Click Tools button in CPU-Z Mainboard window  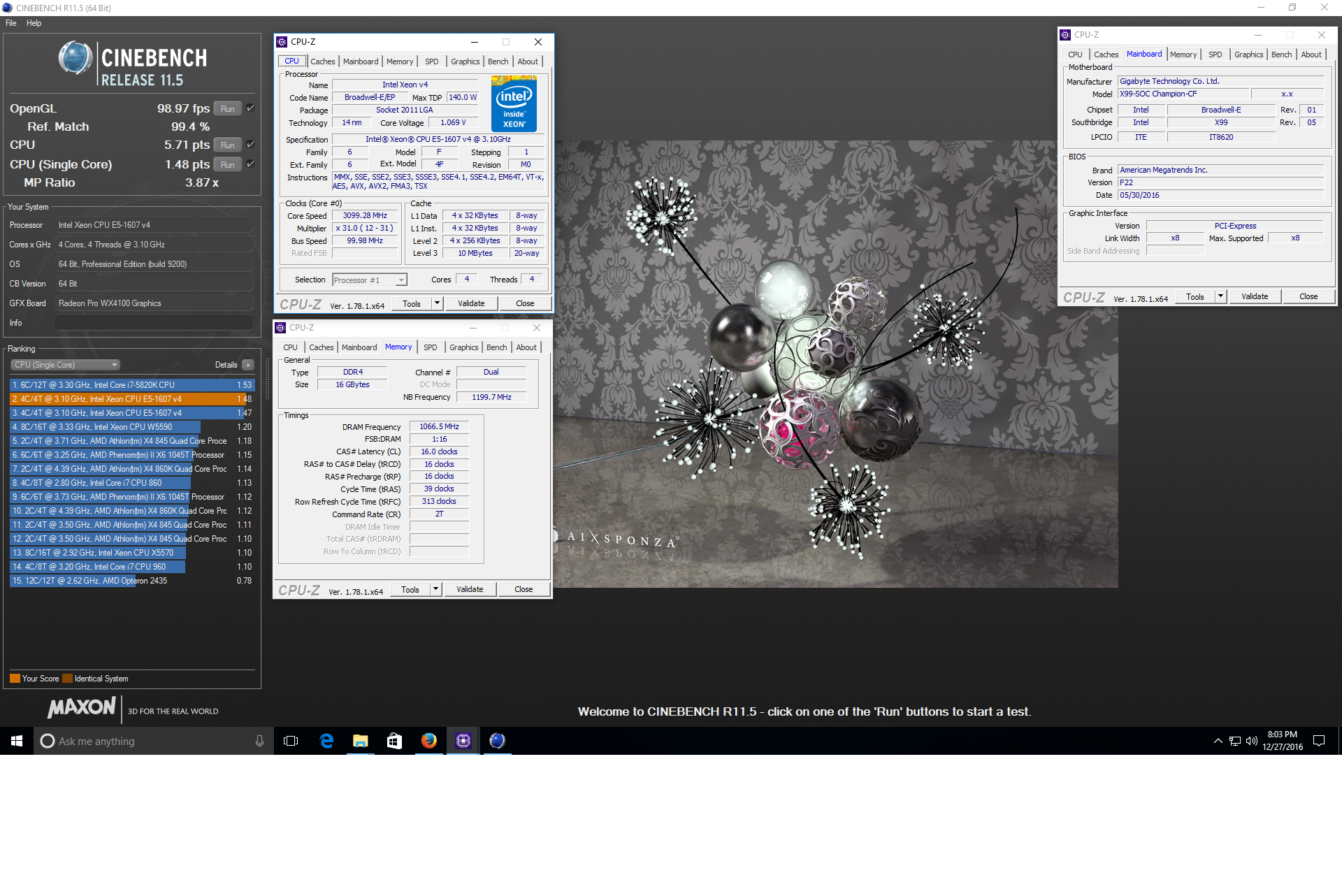[x=1195, y=296]
